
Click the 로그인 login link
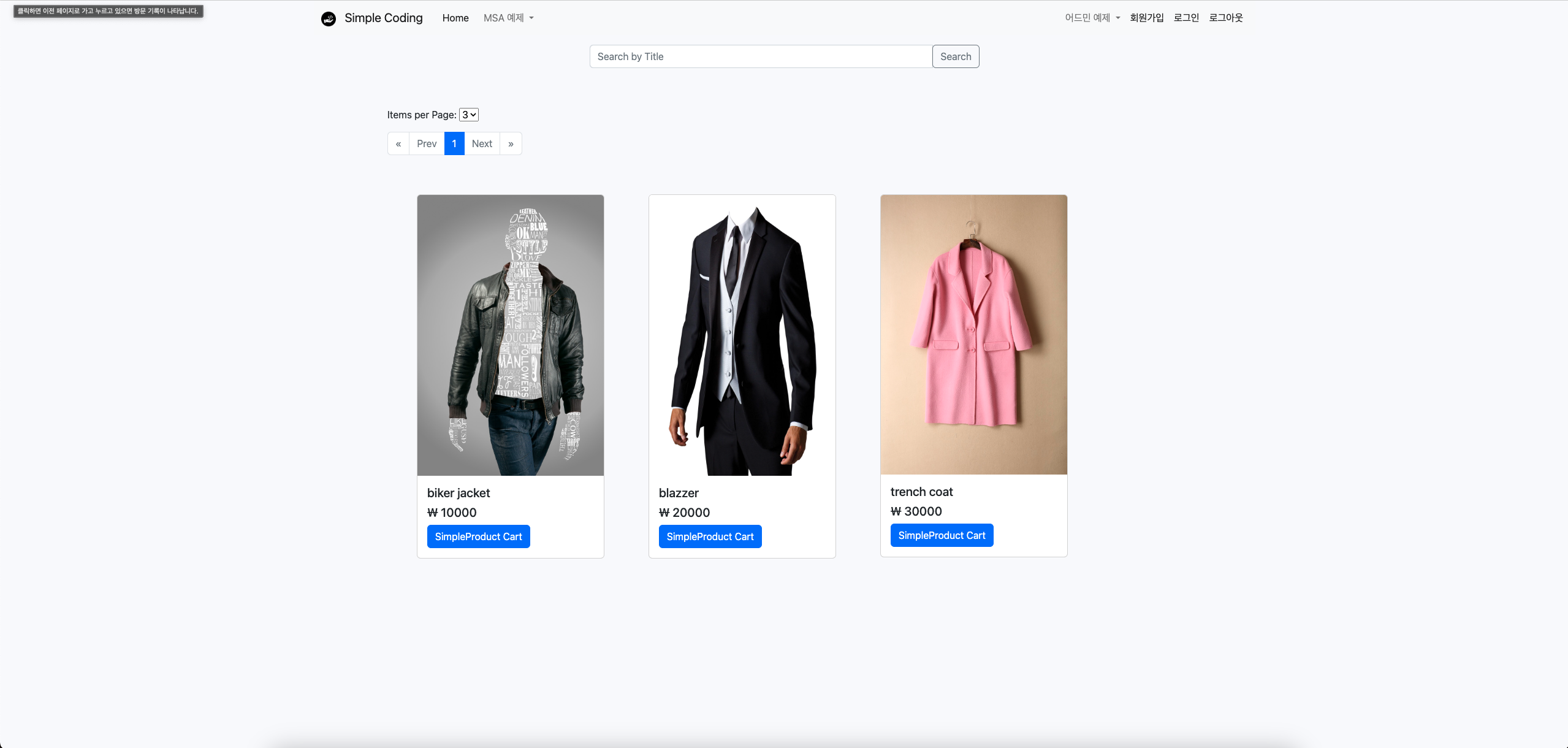tap(1186, 18)
